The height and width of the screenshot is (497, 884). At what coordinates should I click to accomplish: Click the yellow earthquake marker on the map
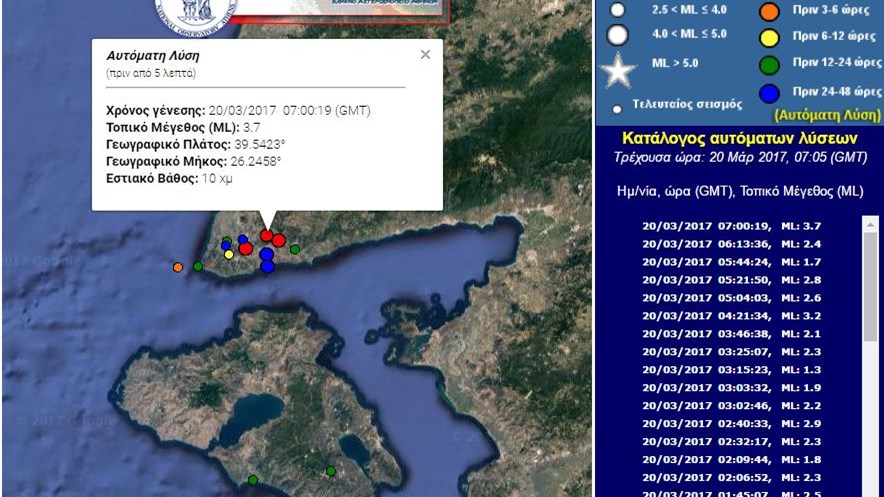[x=229, y=255]
